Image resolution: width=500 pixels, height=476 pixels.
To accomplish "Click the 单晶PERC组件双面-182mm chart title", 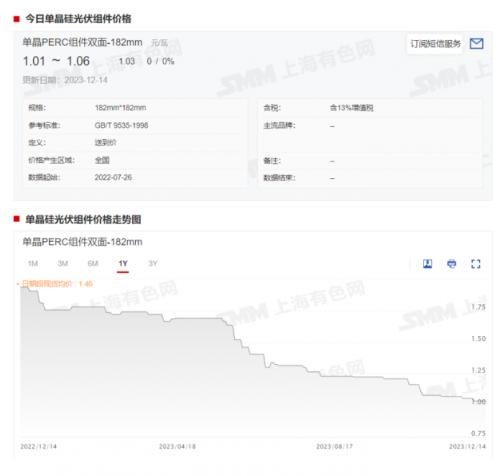I will pyautogui.click(x=82, y=242).
